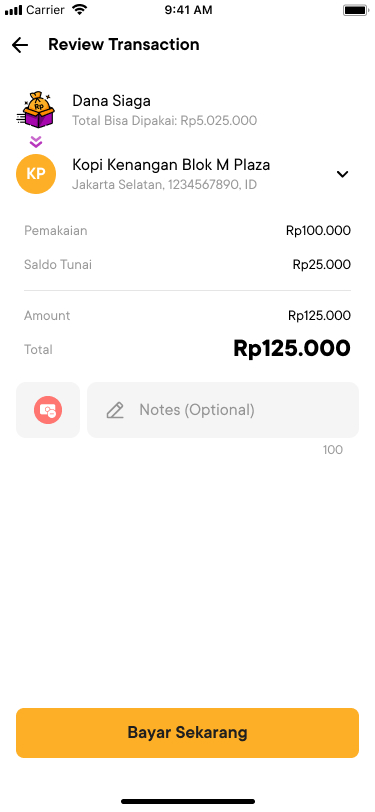Select the Total Rp125.000 amount
Viewport: 375px width, 812px height.
click(292, 349)
